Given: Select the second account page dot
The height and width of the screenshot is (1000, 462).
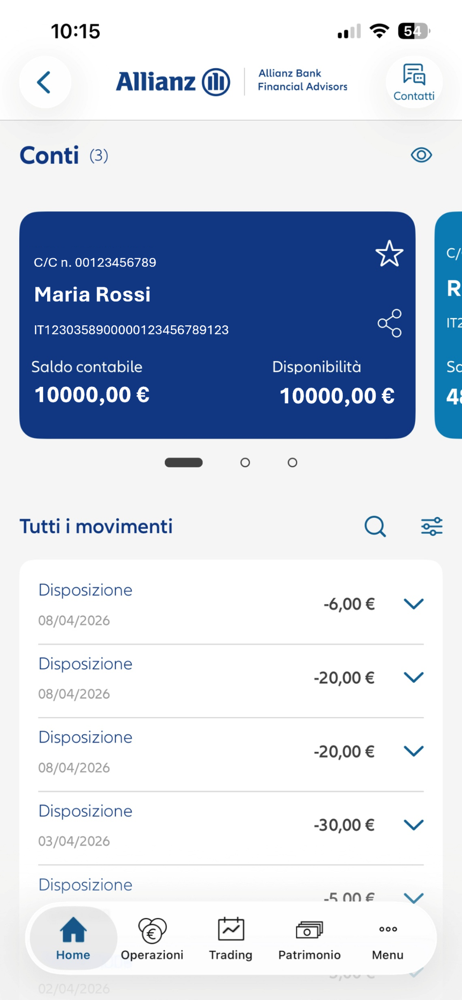Looking at the screenshot, I should pos(245,463).
